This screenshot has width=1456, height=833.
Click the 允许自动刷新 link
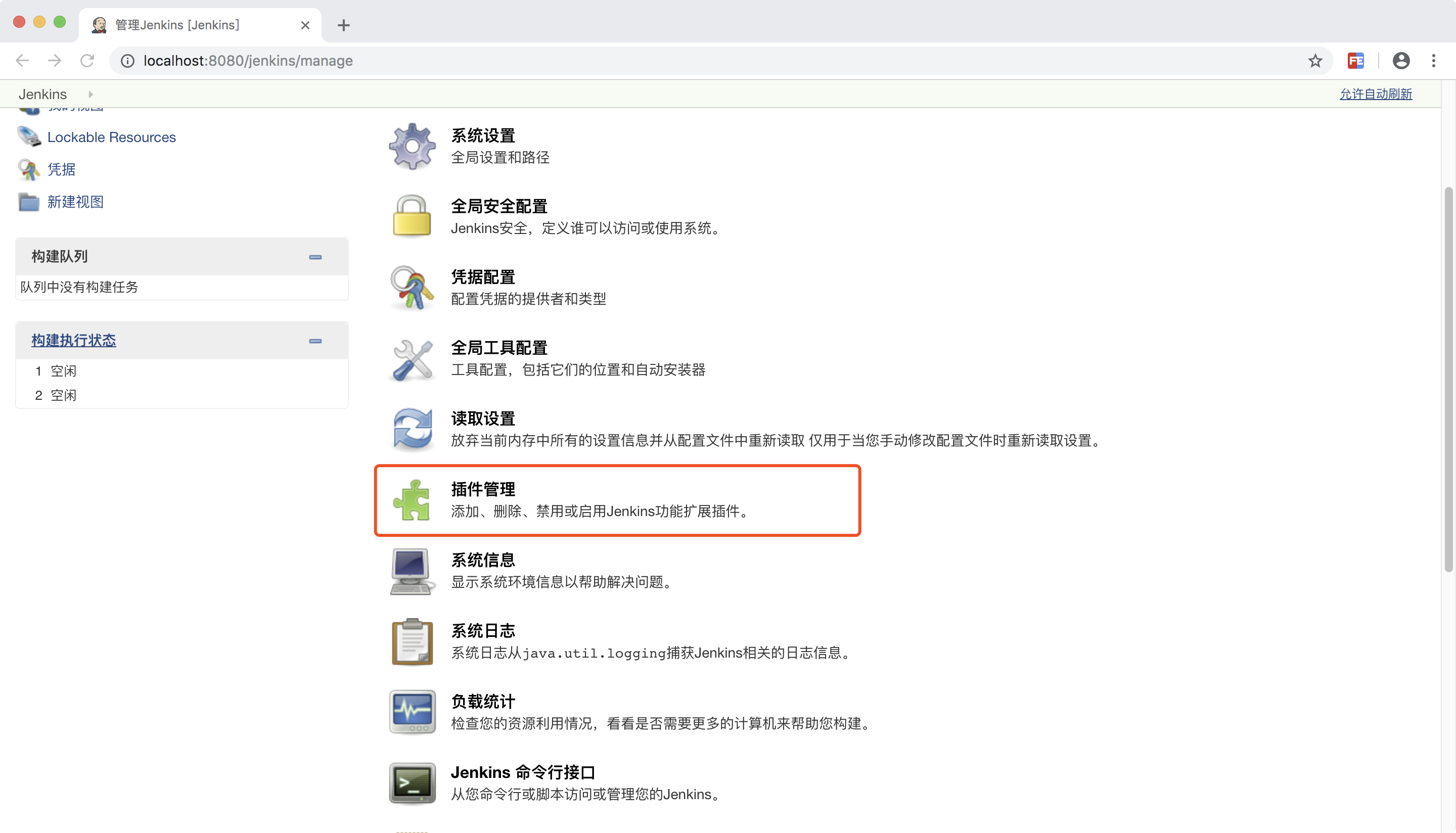(x=1375, y=95)
